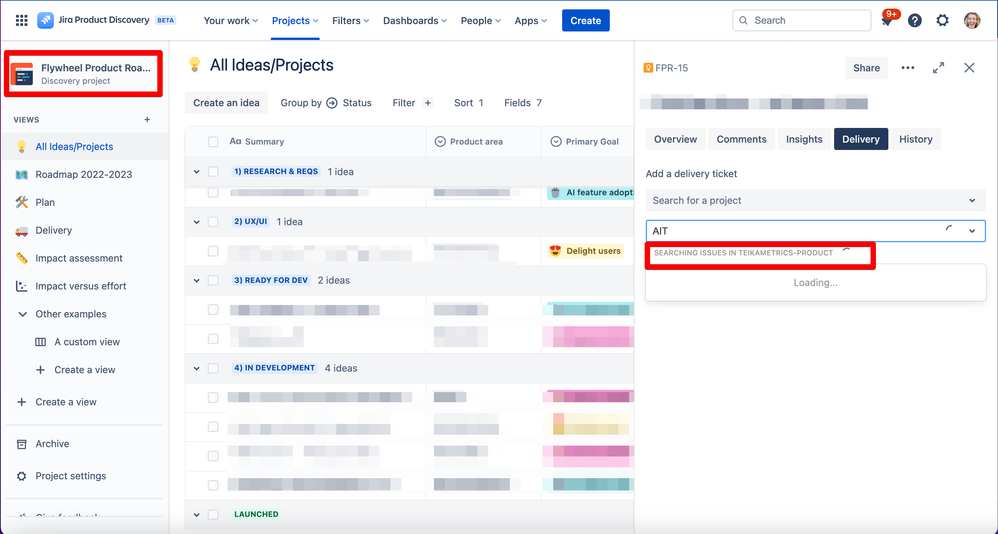Open Group by Status control
Image resolution: width=998 pixels, height=534 pixels.
[326, 102]
